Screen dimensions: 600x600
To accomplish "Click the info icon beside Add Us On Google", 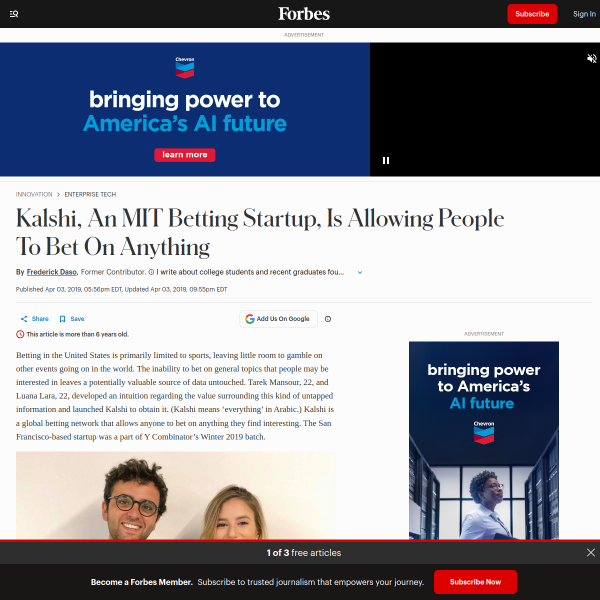I will click(328, 319).
